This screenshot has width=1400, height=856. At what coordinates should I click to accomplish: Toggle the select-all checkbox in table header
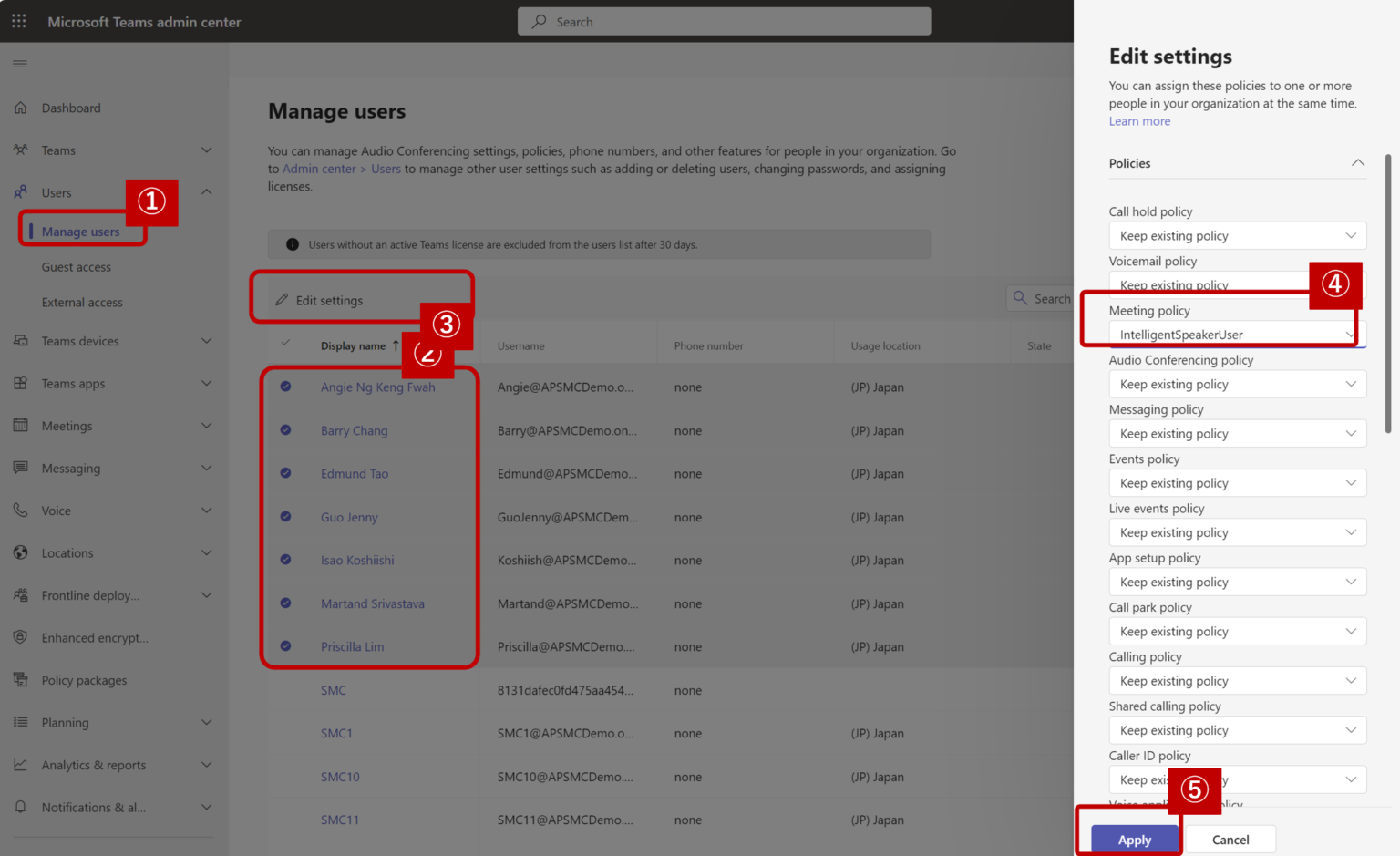(x=285, y=344)
